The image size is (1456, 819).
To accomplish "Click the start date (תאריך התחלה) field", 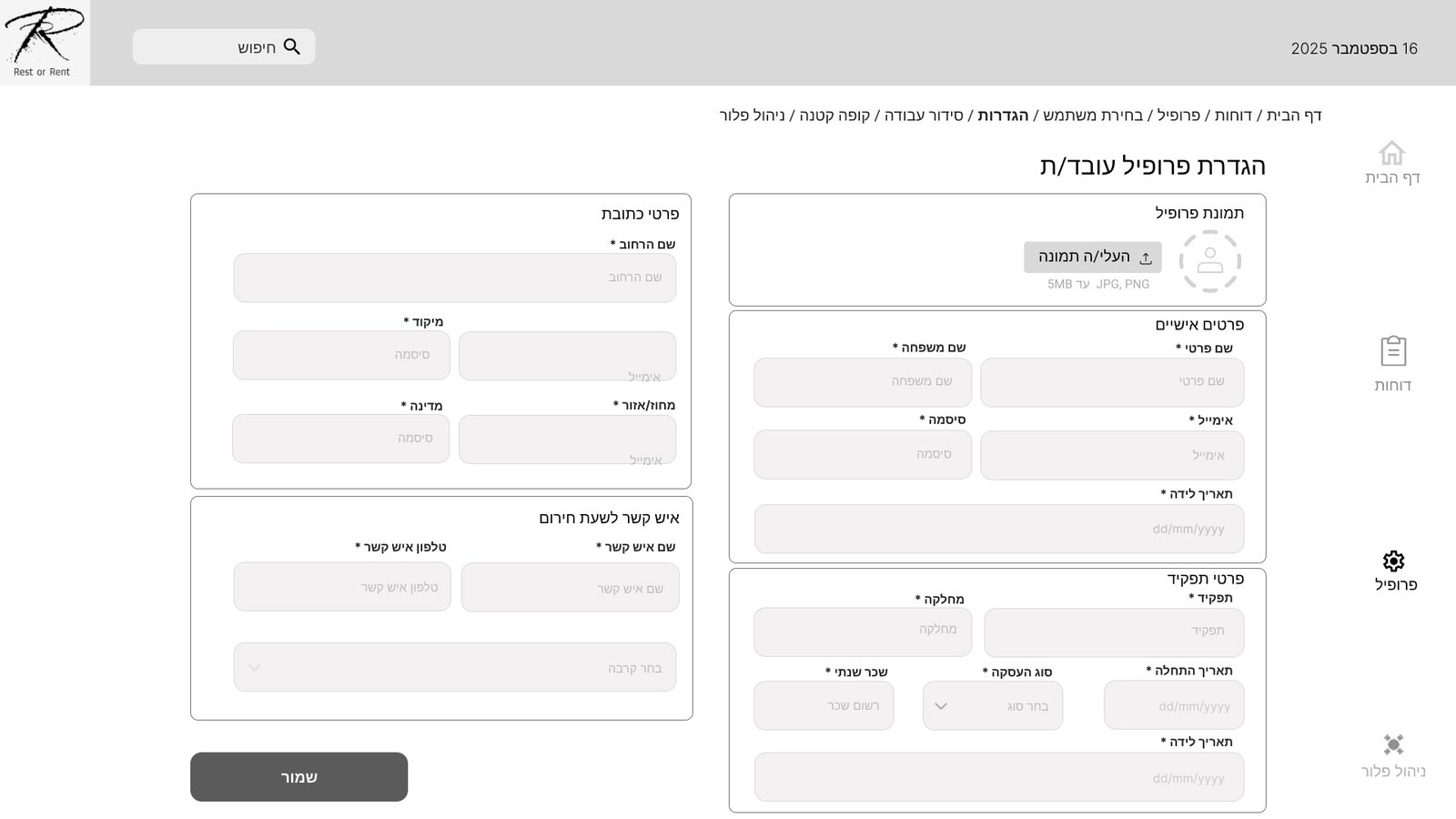I will (x=1173, y=706).
